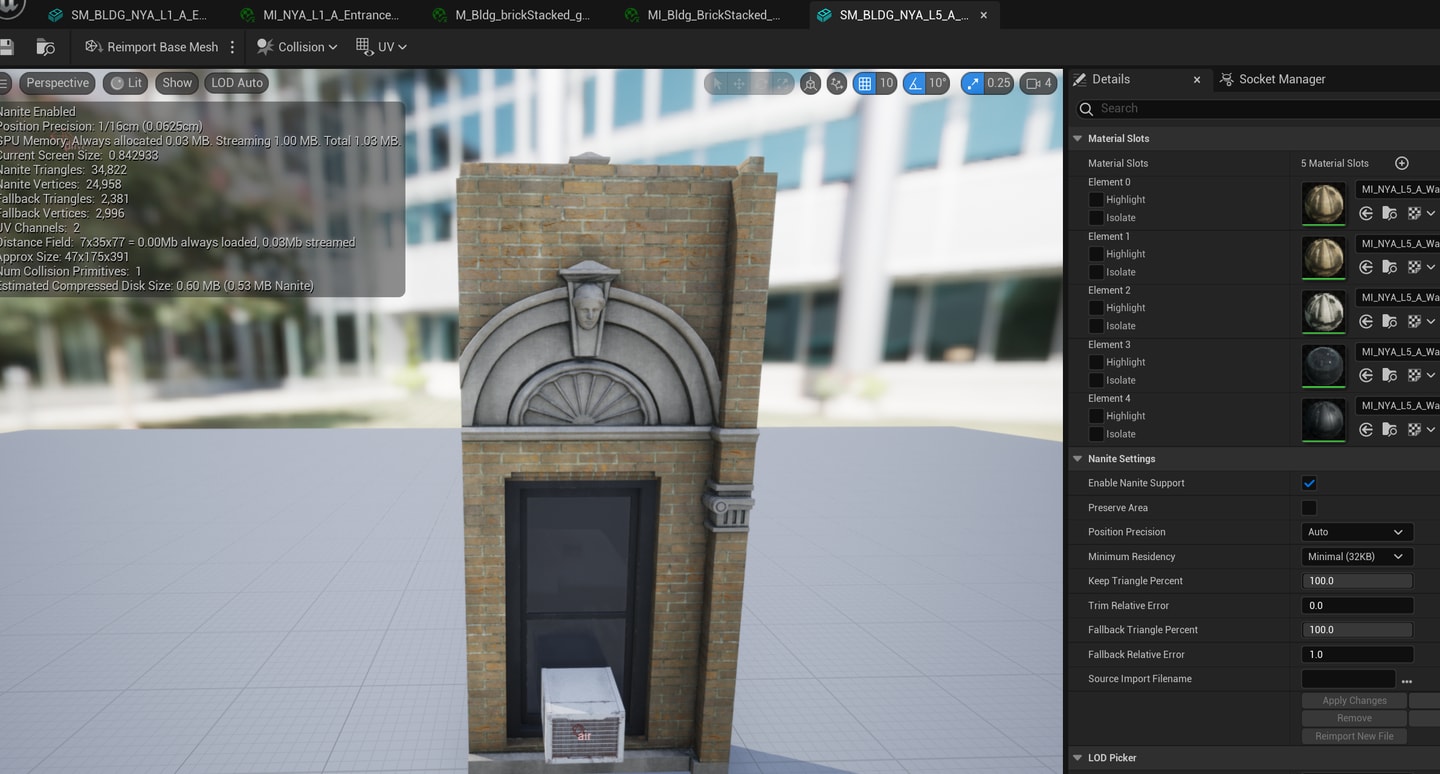Open the Show menu in viewport

177,83
